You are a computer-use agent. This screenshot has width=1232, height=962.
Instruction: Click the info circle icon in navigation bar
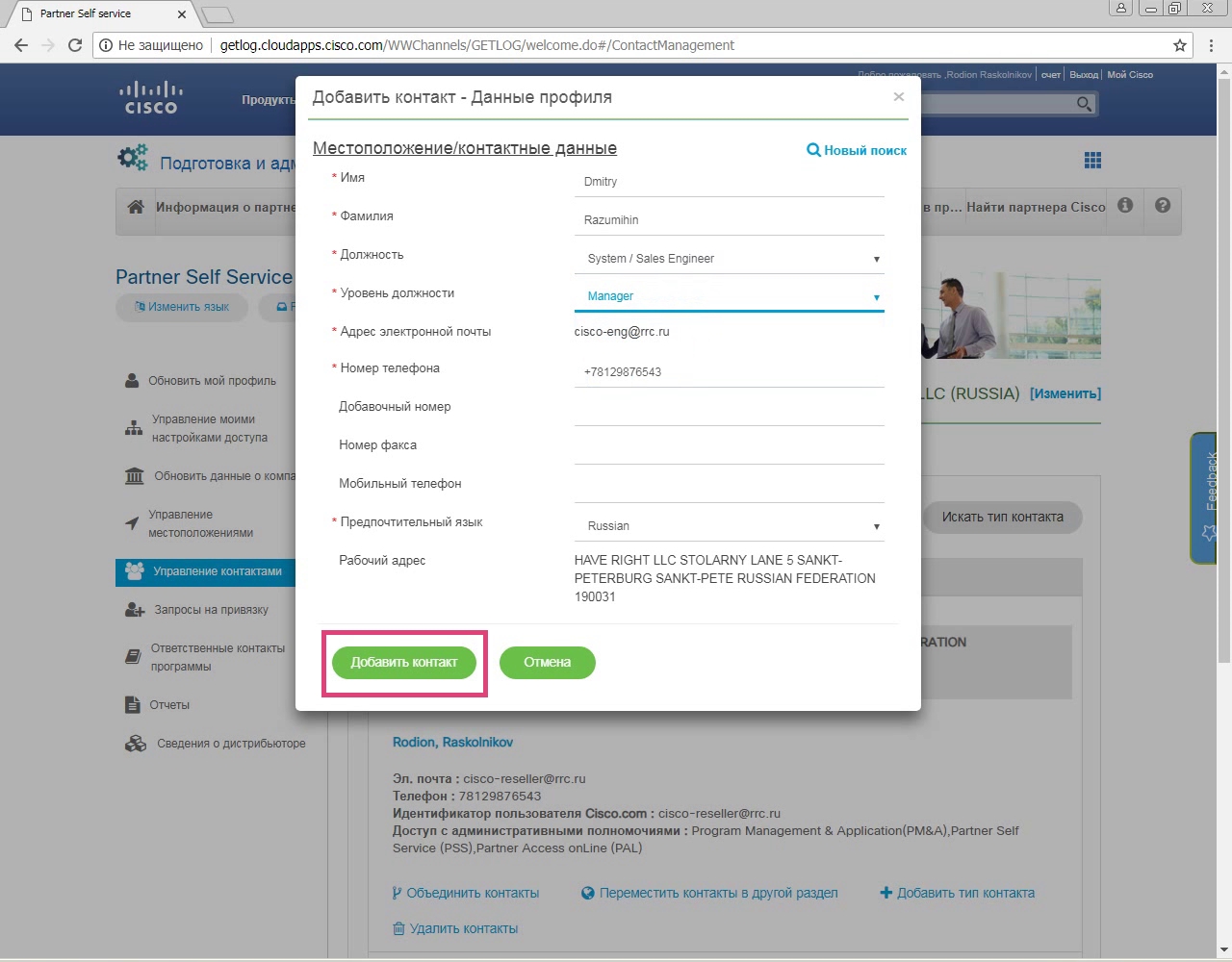tap(1125, 206)
